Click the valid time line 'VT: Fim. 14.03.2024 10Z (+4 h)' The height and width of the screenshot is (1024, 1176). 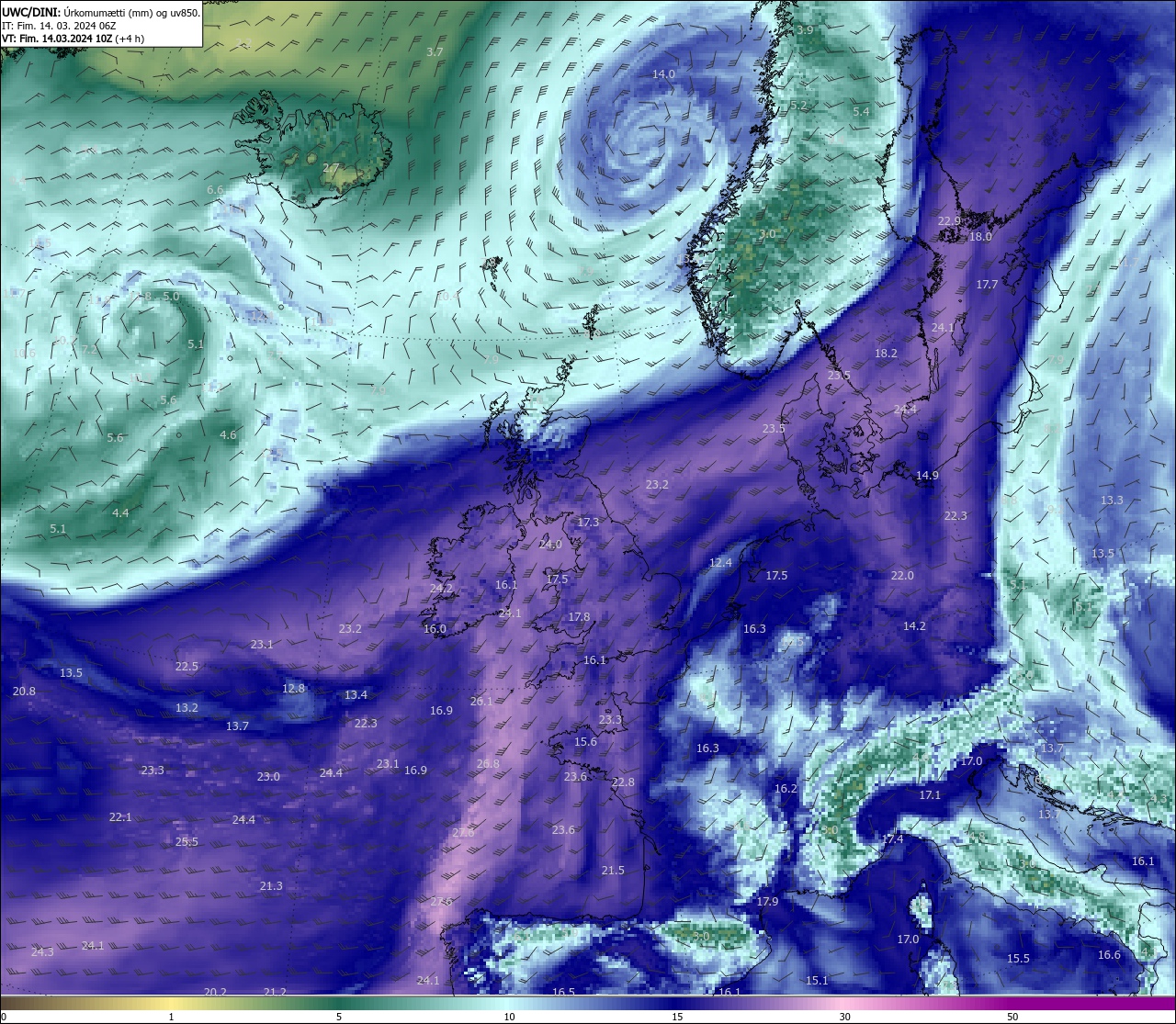coord(73,39)
